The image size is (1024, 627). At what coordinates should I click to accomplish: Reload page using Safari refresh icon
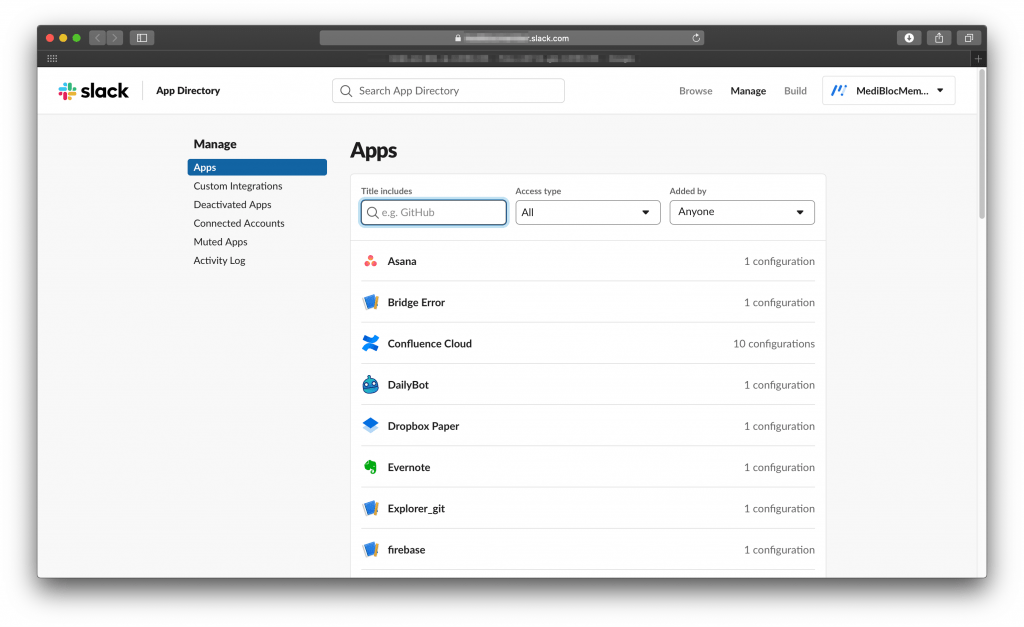point(696,38)
